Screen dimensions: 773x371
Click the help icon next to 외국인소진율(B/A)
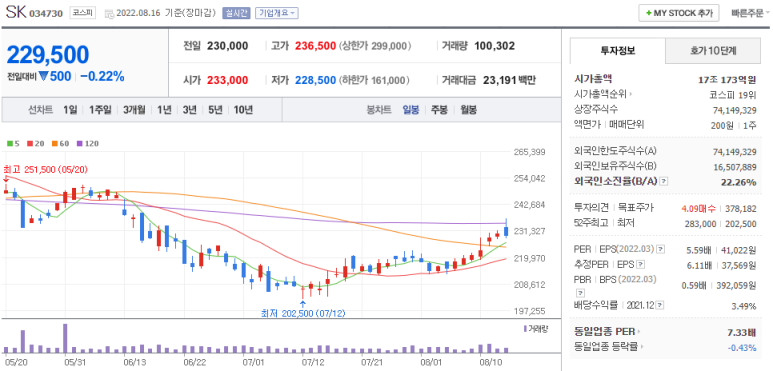[x=664, y=181]
